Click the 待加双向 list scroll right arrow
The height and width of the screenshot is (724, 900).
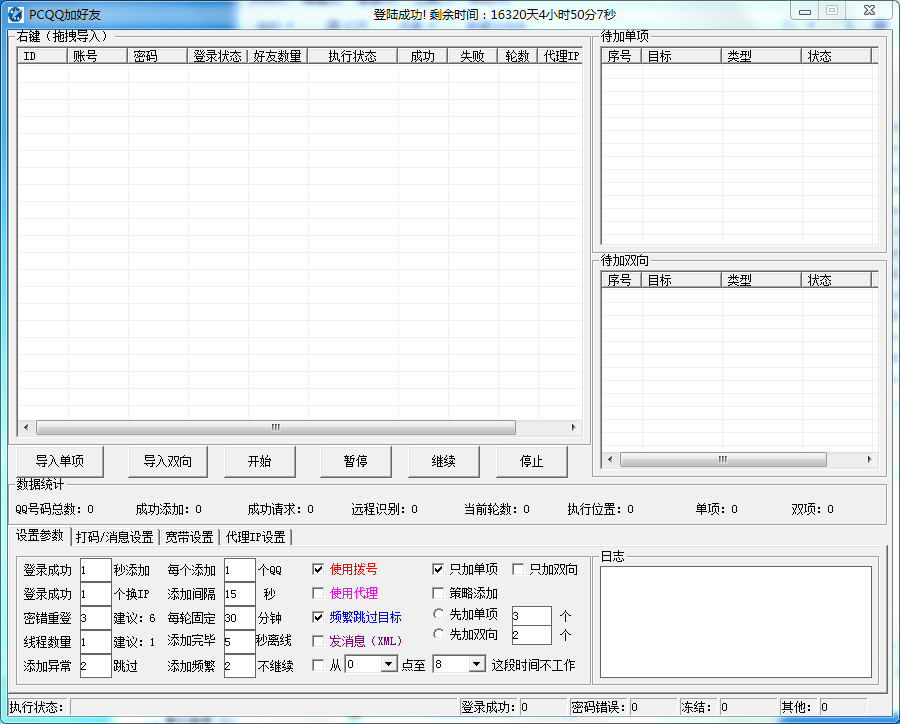point(870,459)
